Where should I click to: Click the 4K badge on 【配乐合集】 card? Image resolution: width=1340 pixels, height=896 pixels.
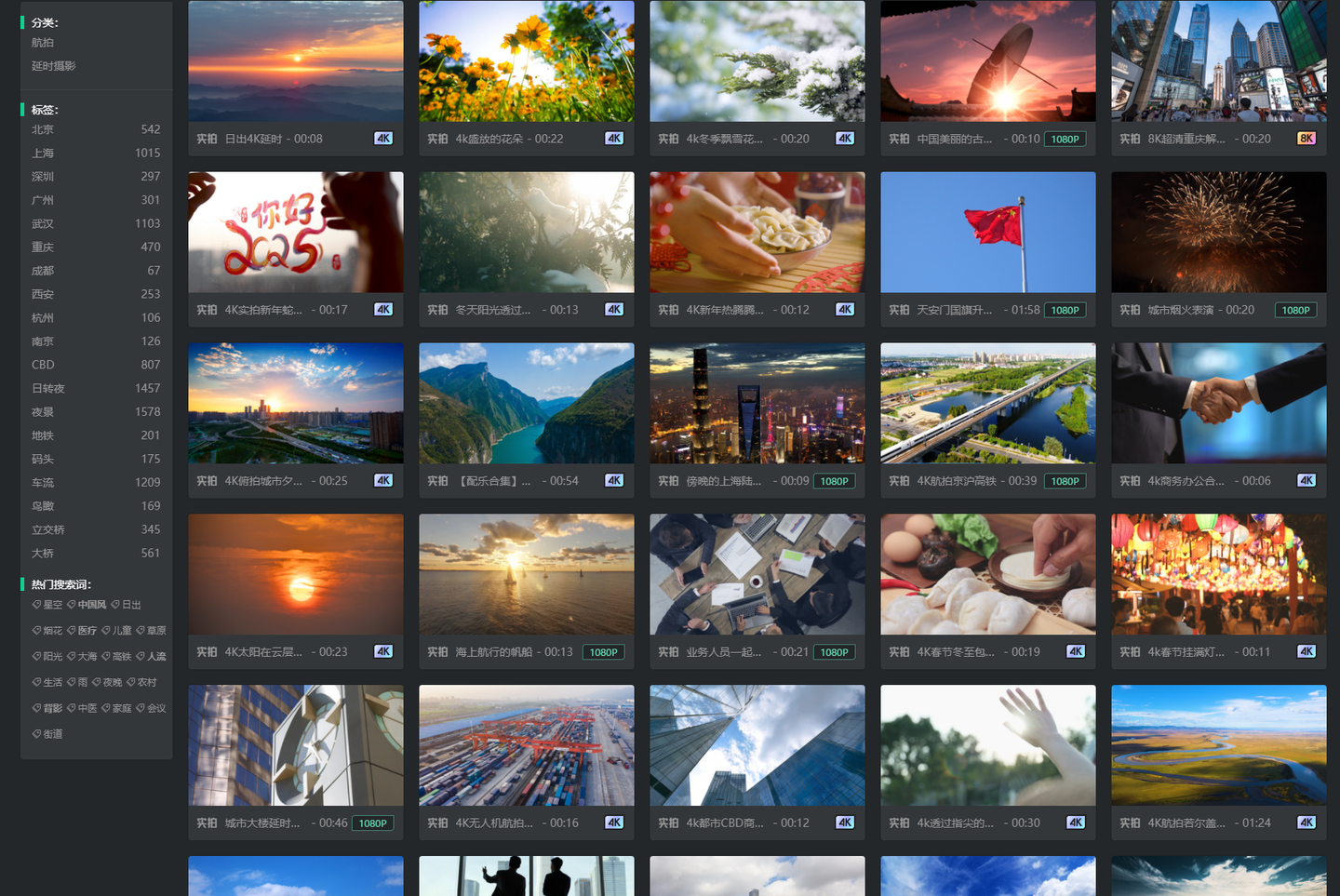(x=614, y=481)
